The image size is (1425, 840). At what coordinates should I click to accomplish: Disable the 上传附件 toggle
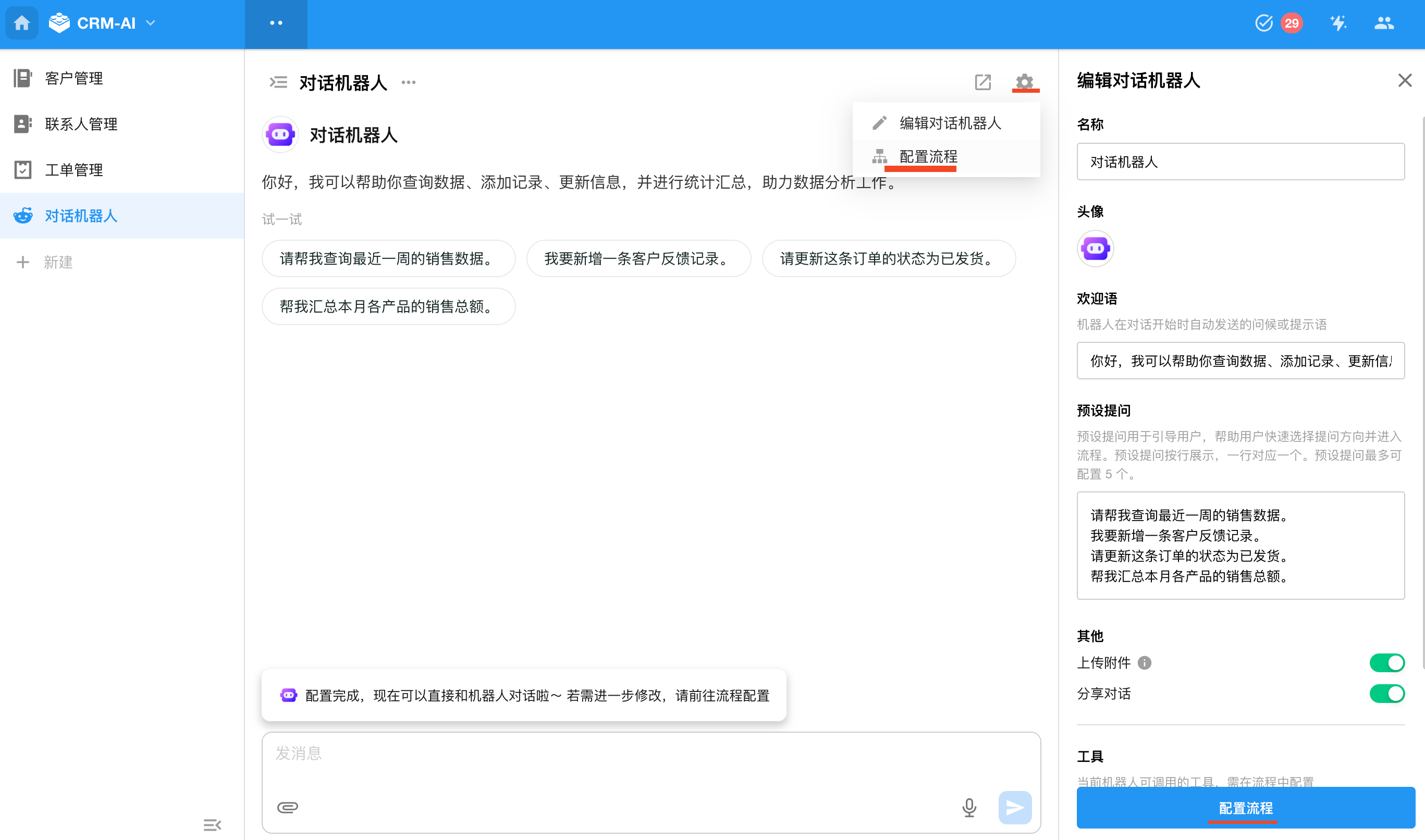click(1386, 662)
